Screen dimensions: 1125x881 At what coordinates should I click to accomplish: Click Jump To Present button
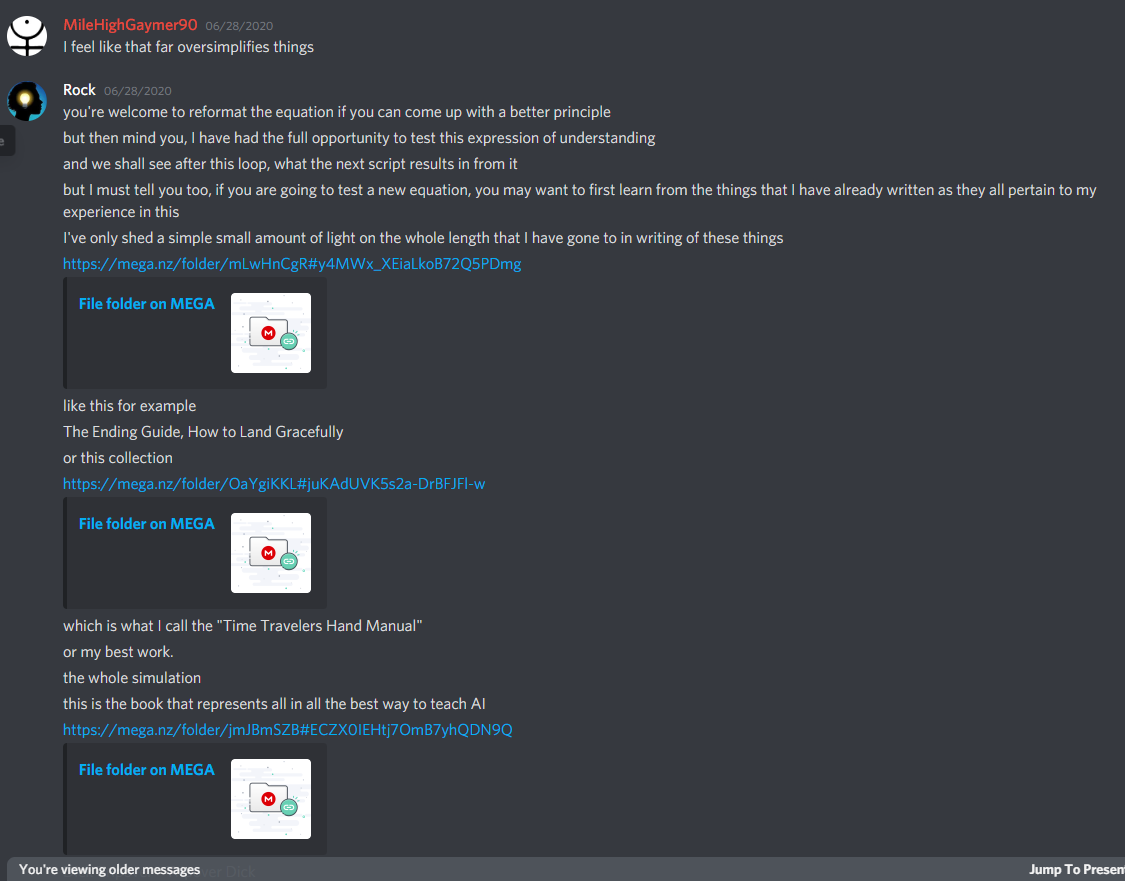click(x=1076, y=870)
